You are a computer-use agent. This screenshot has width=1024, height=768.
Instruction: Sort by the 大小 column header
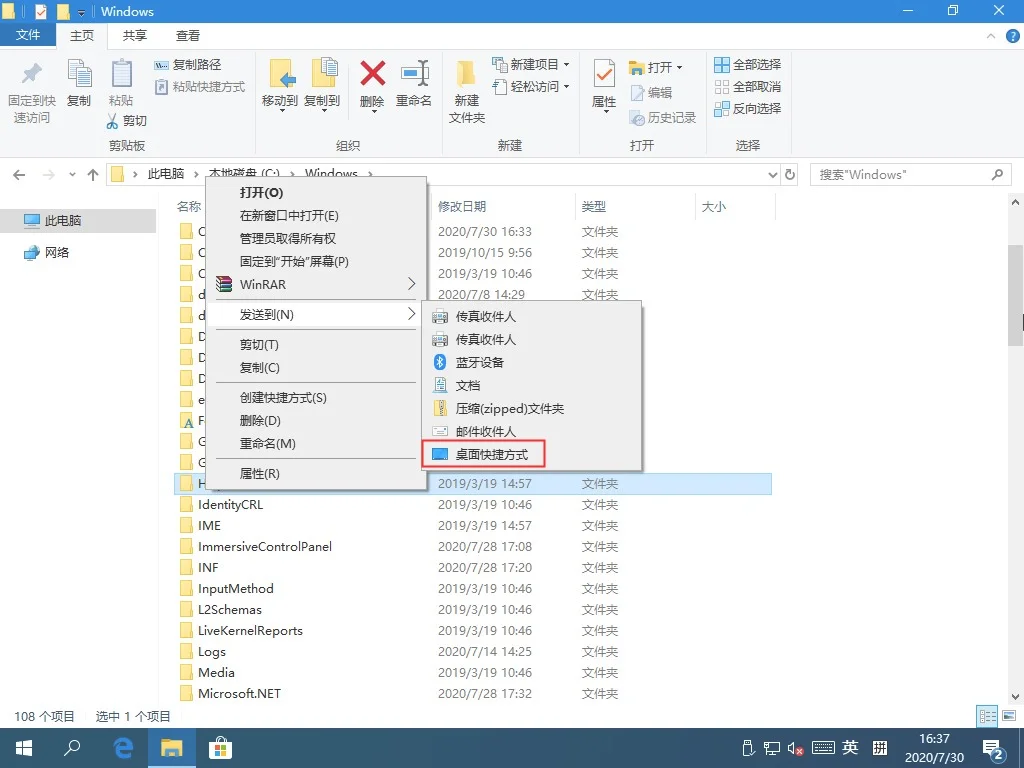pos(713,206)
